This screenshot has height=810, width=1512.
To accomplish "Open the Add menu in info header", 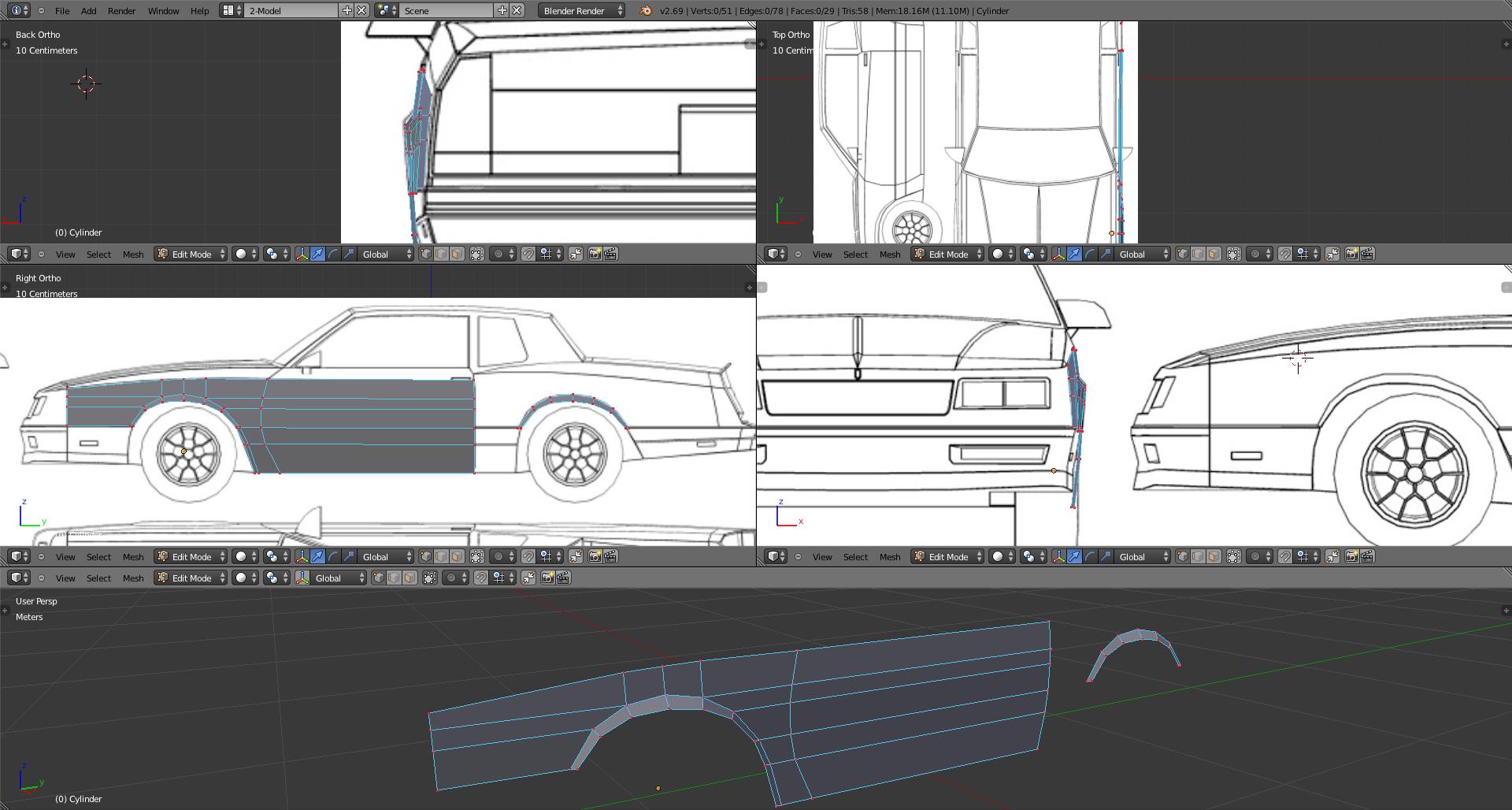I will pyautogui.click(x=89, y=11).
